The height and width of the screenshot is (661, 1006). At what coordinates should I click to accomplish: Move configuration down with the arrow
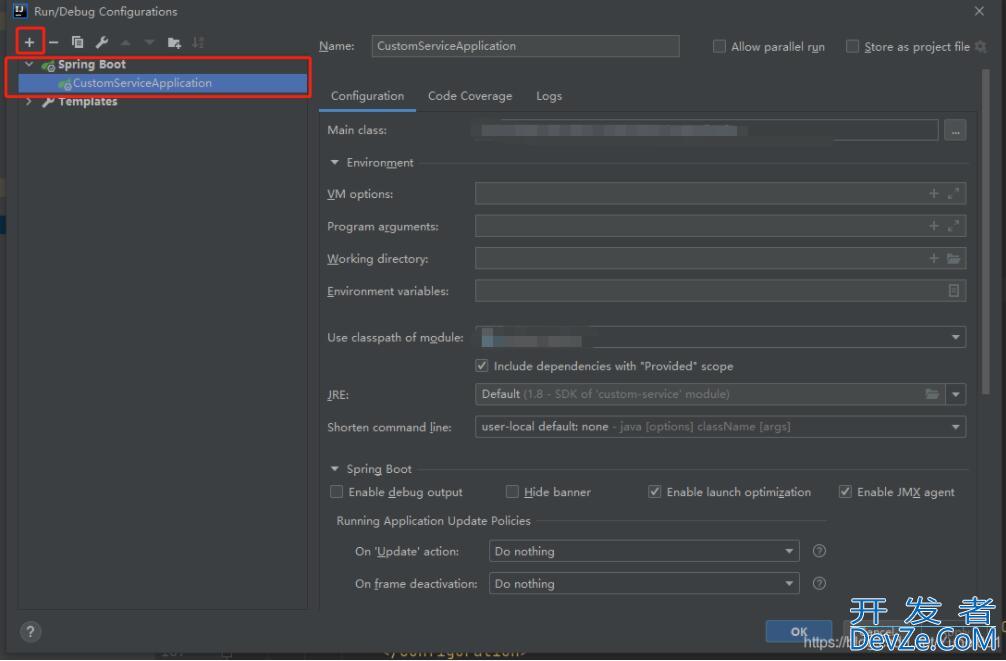(x=149, y=42)
